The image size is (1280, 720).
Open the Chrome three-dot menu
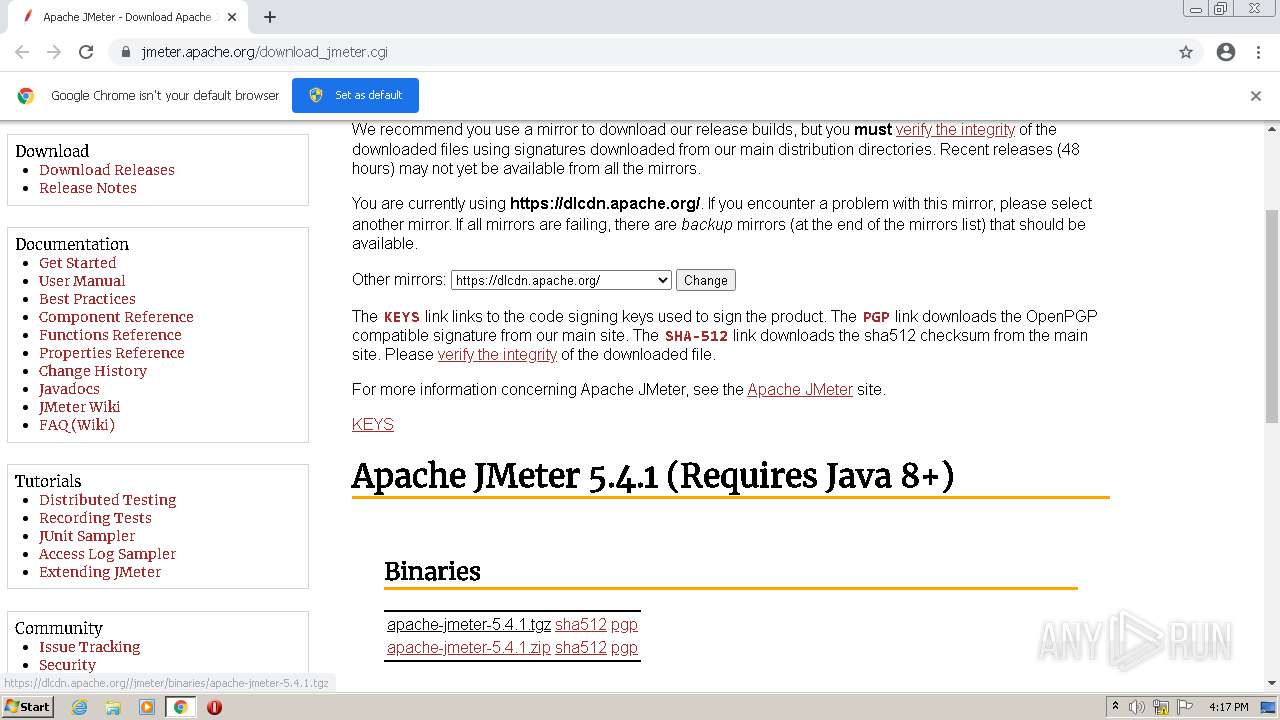pos(1258,52)
